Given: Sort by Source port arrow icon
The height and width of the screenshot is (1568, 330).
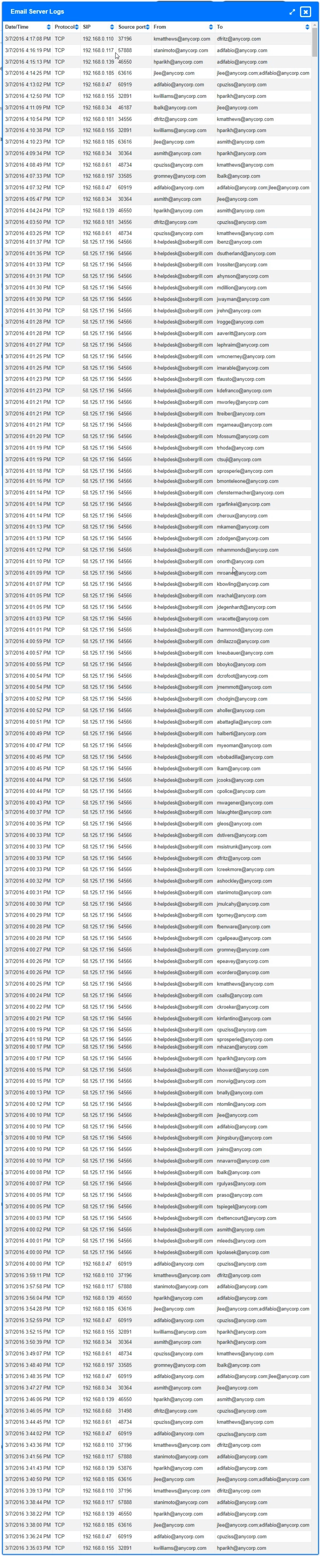Looking at the screenshot, I should tap(148, 27).
